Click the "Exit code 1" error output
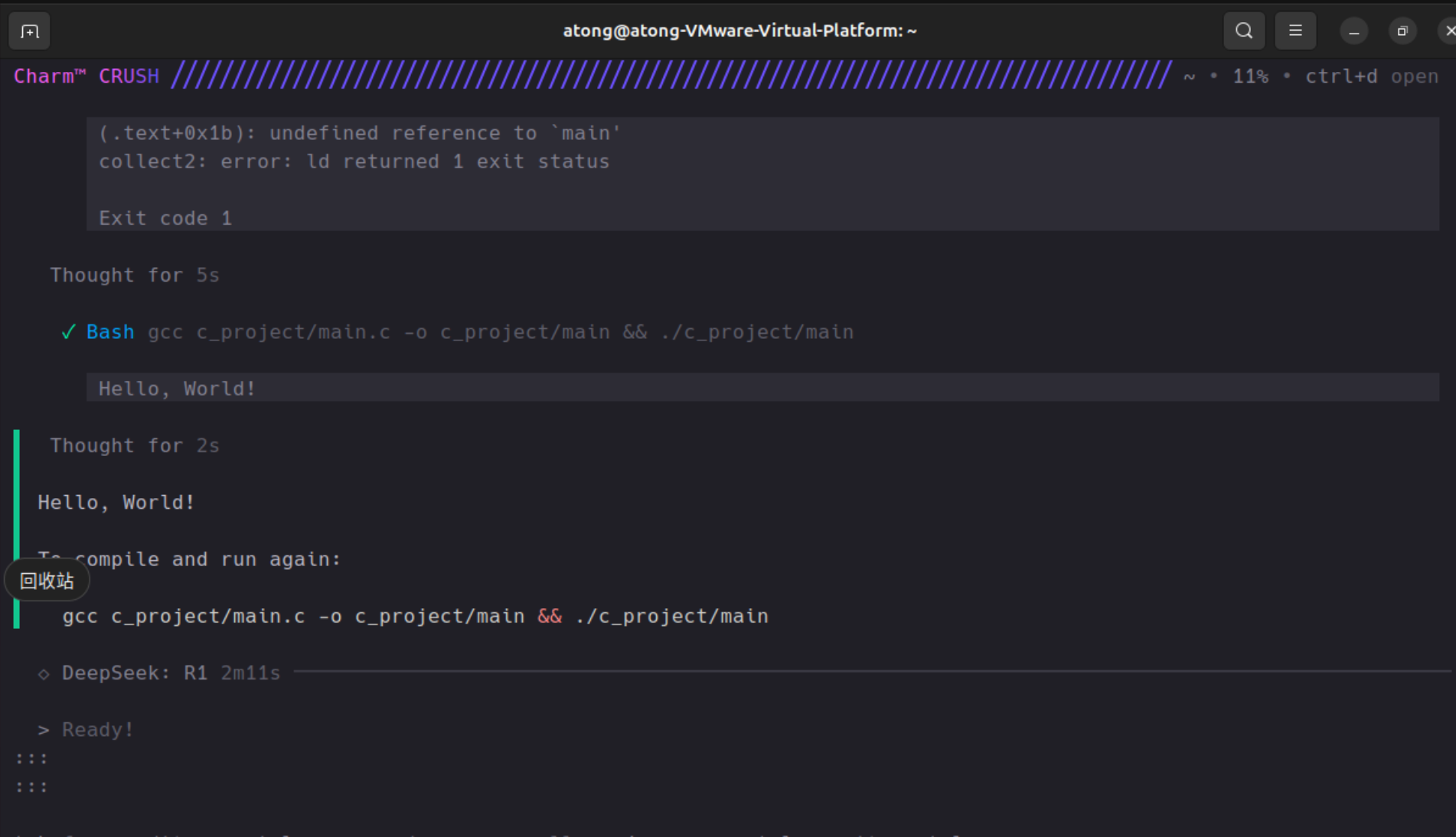The width and height of the screenshot is (1456, 837). point(165,219)
